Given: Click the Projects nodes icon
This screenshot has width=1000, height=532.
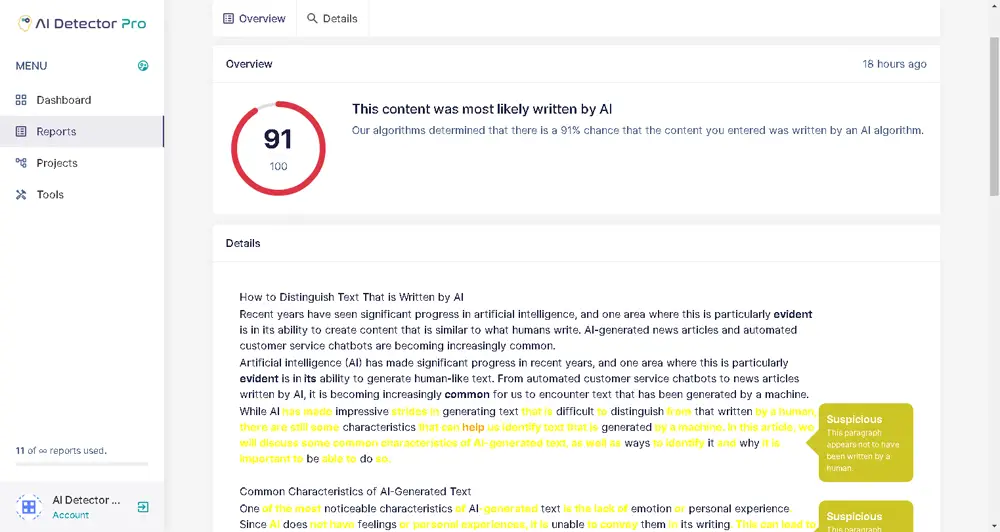Looking at the screenshot, I should [21, 163].
